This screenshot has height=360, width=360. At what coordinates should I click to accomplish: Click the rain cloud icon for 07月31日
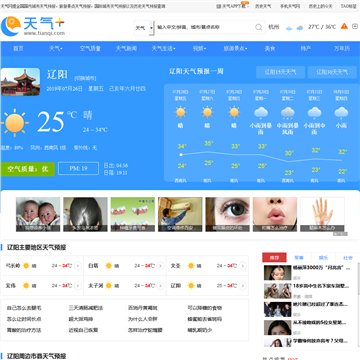(x=314, y=113)
